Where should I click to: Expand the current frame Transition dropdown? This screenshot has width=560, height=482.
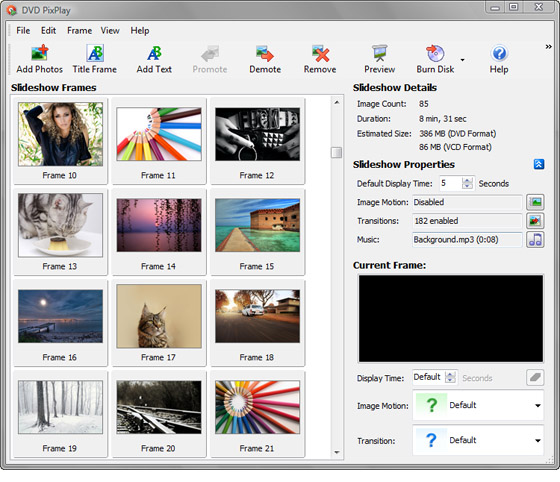click(538, 440)
